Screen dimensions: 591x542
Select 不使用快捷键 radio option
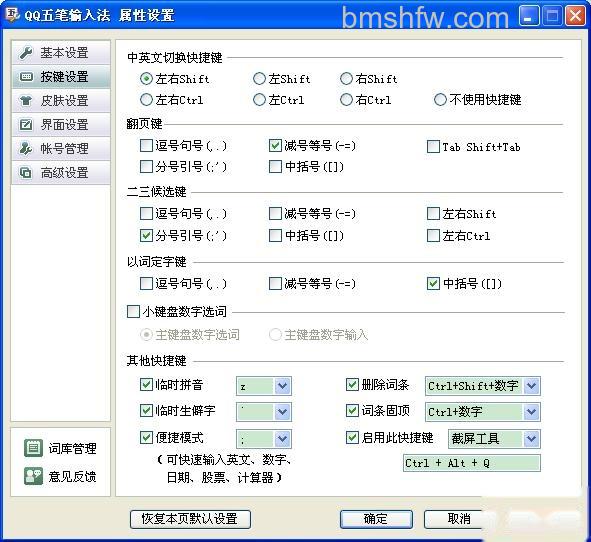[x=440, y=100]
